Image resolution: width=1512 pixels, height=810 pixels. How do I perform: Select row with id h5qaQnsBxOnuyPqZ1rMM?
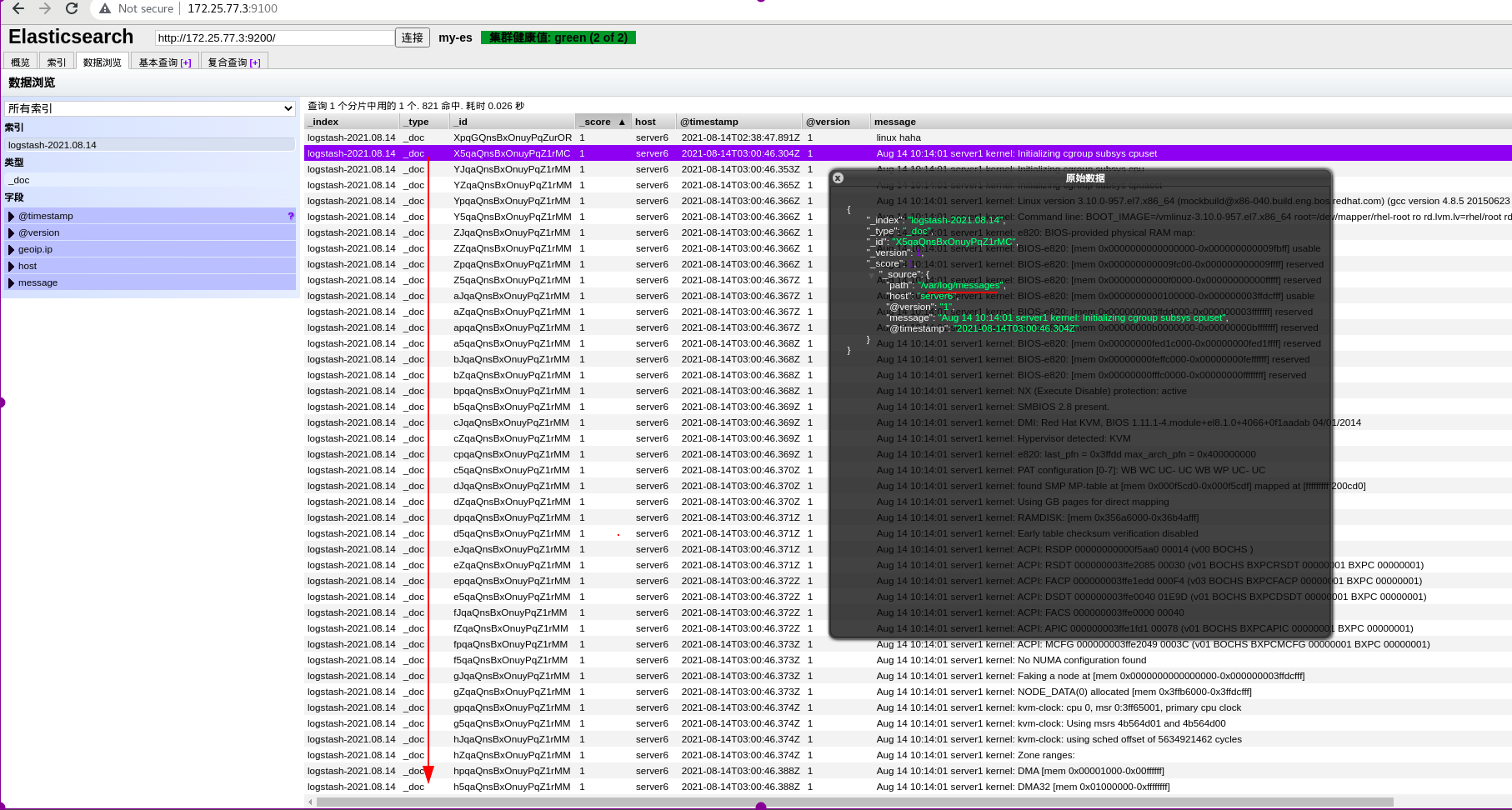(908, 787)
